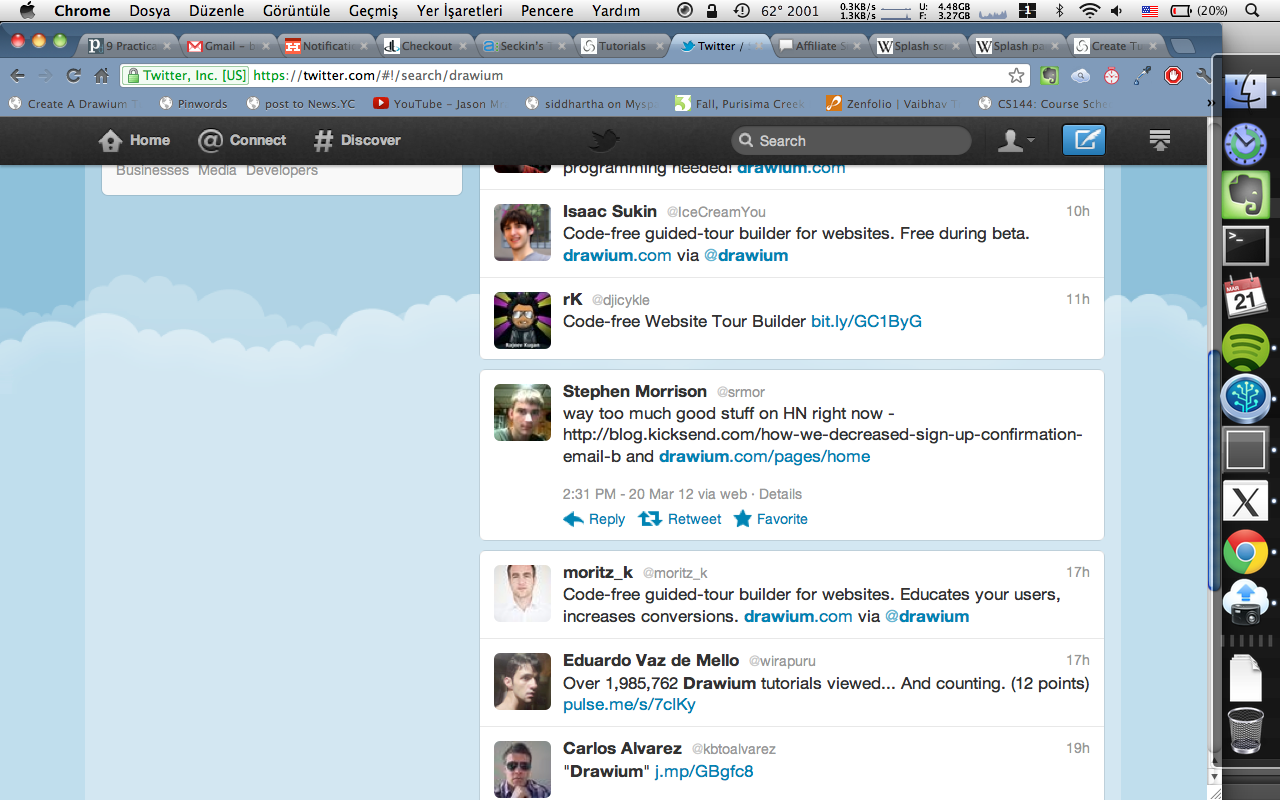This screenshot has width=1280, height=800.
Task: Click Isaac Sukin's profile picture
Action: [522, 233]
